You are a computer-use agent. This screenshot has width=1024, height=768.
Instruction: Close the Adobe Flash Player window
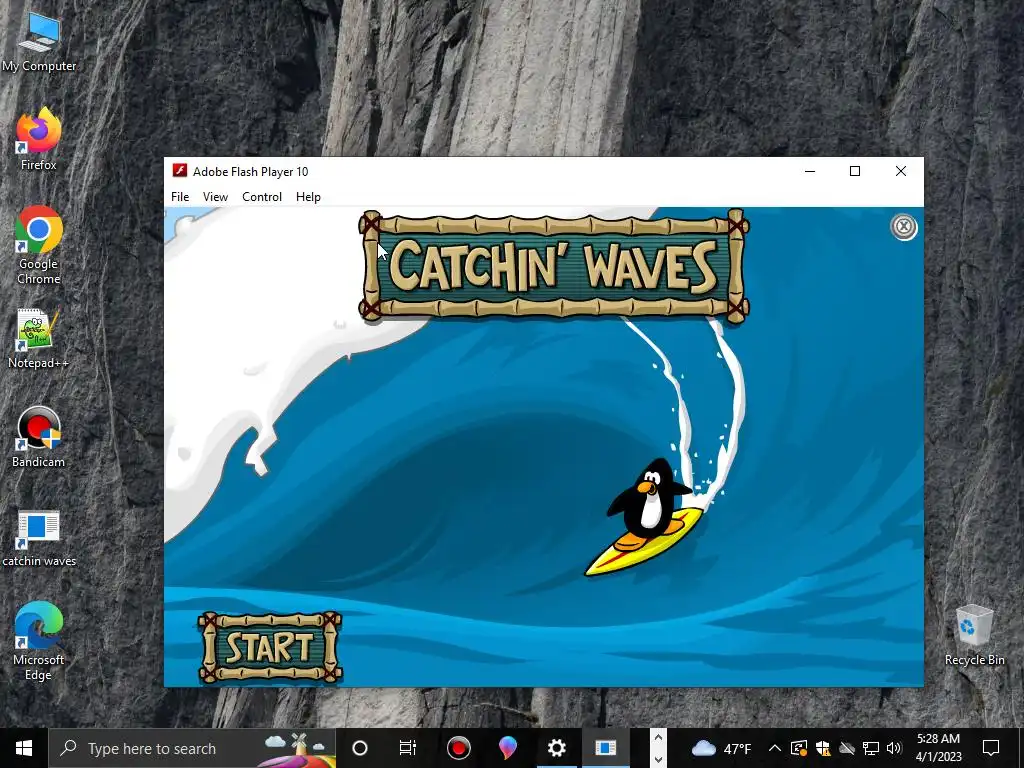point(901,171)
